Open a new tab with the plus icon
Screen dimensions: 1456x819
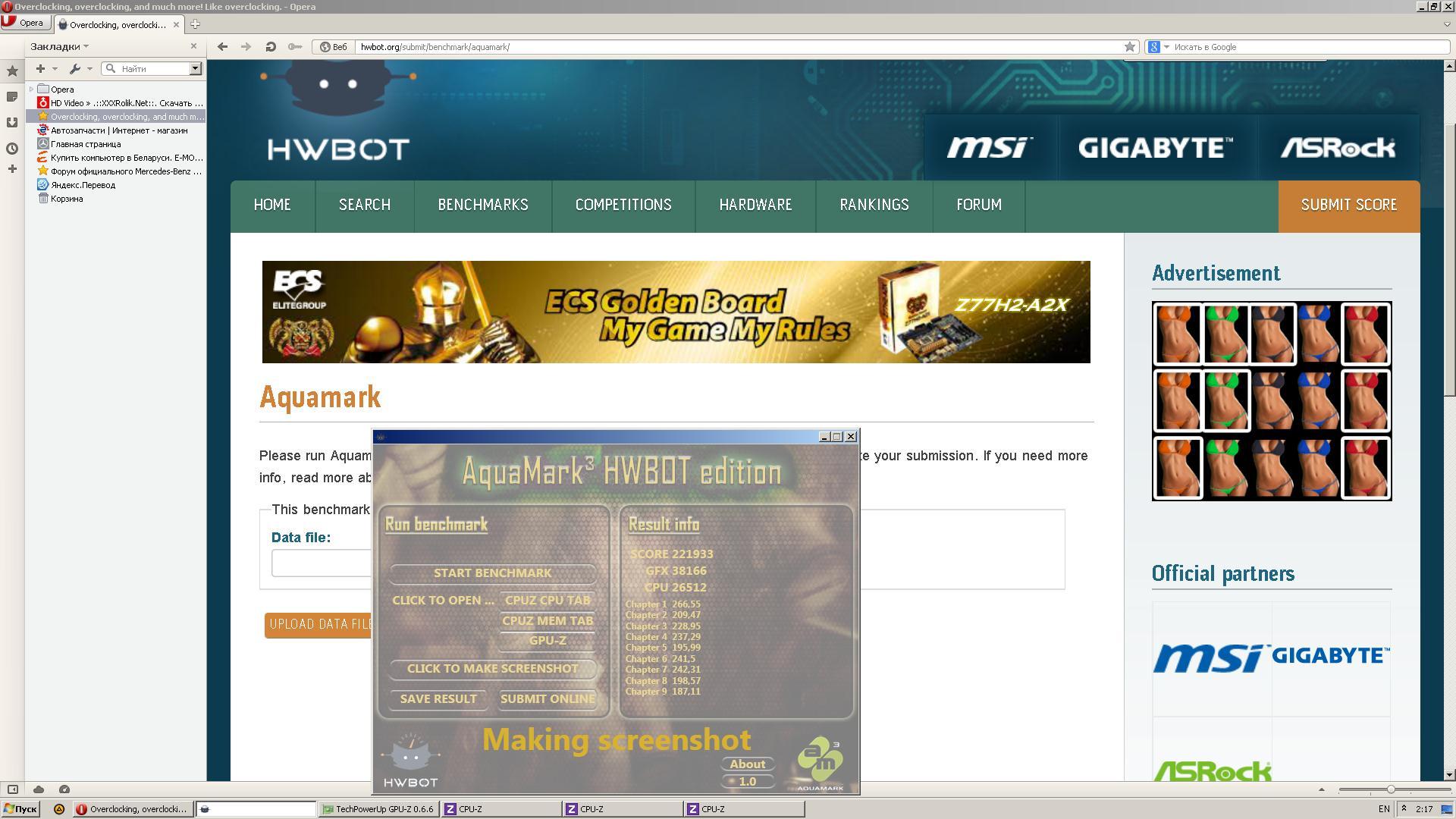[x=195, y=24]
